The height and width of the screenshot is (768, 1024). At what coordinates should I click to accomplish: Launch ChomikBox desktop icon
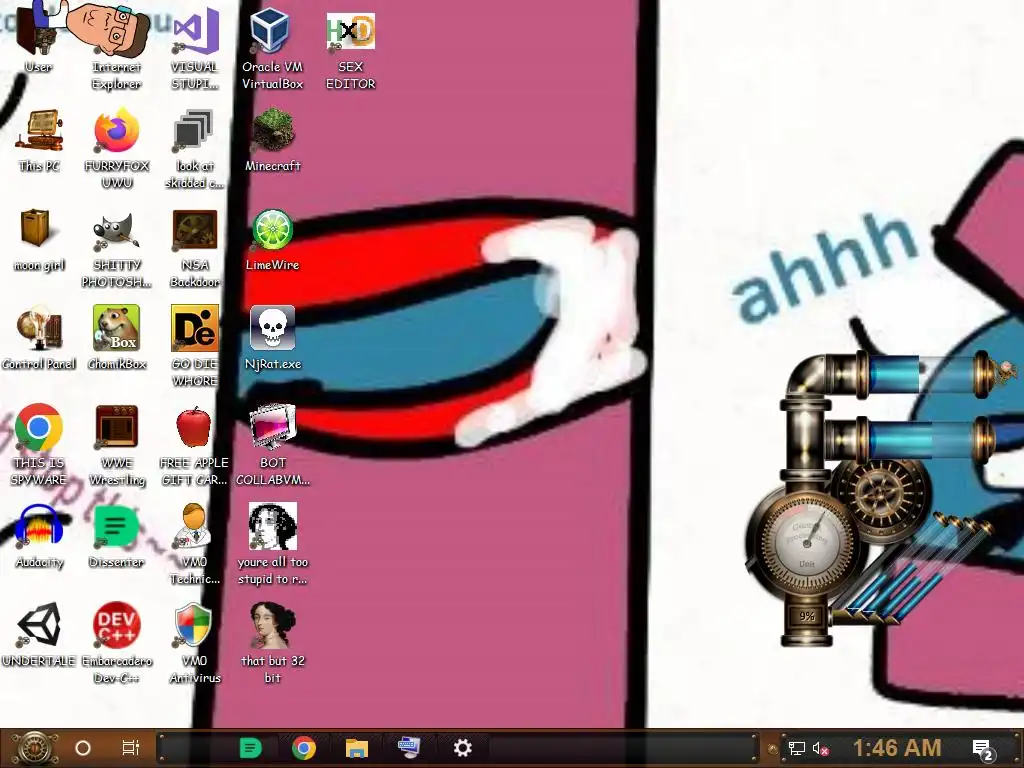coord(116,338)
